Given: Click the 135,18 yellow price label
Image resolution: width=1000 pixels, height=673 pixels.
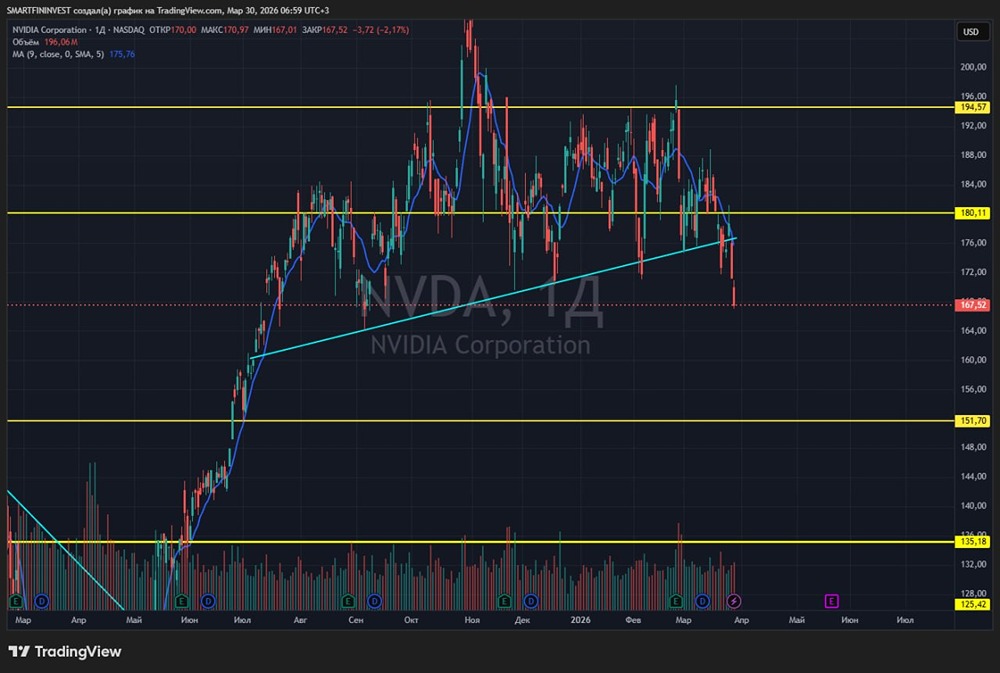Looking at the screenshot, I should (x=972, y=542).
